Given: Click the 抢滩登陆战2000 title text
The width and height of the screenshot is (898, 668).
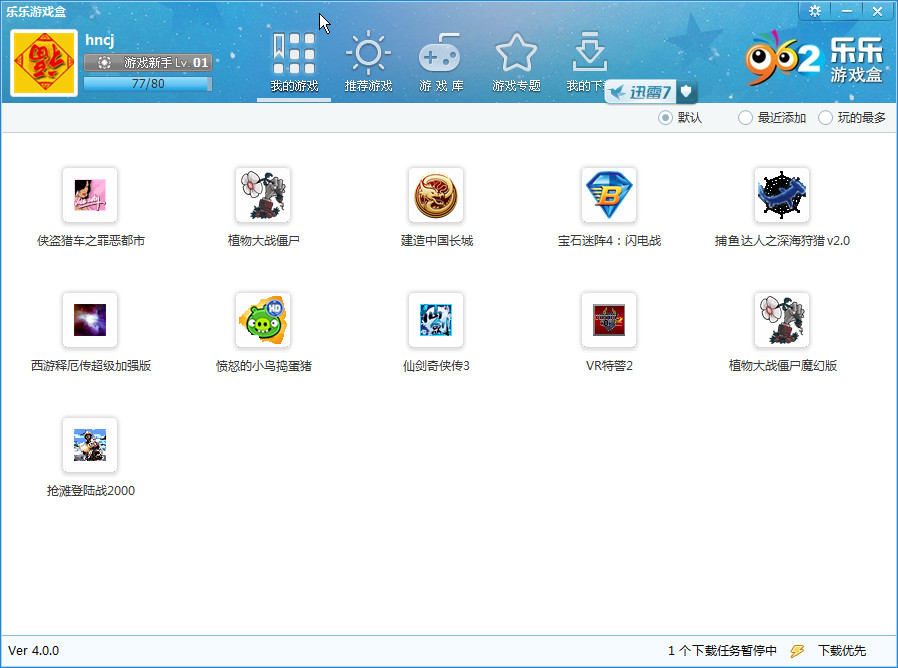Looking at the screenshot, I should point(90,490).
